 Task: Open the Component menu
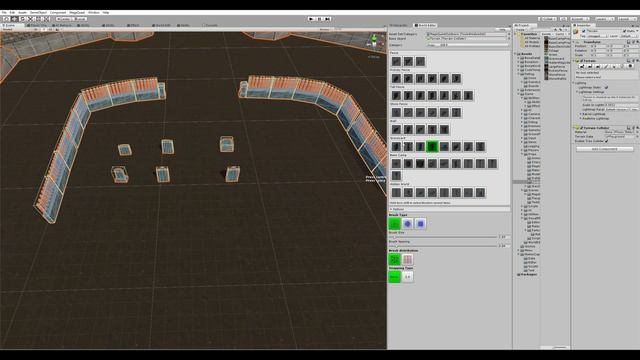tap(58, 13)
